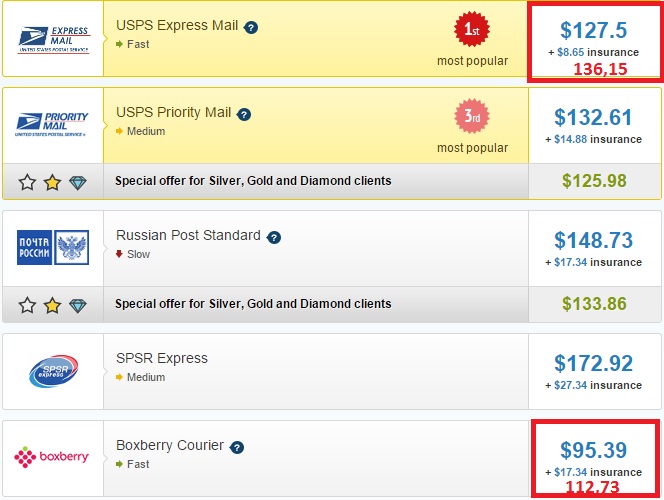Viewport: 664px width, 500px height.
Task: Click the Boxberry logo
Action: [x=53, y=457]
